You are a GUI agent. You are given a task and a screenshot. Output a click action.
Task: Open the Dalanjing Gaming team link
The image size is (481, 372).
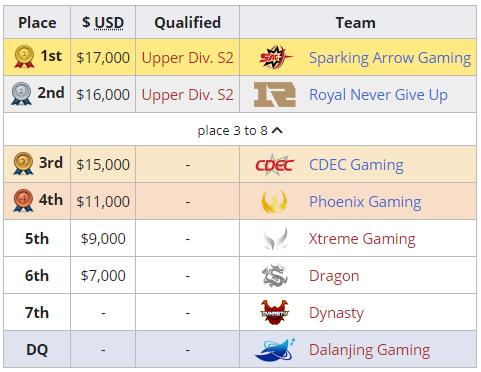pyautogui.click(x=370, y=350)
